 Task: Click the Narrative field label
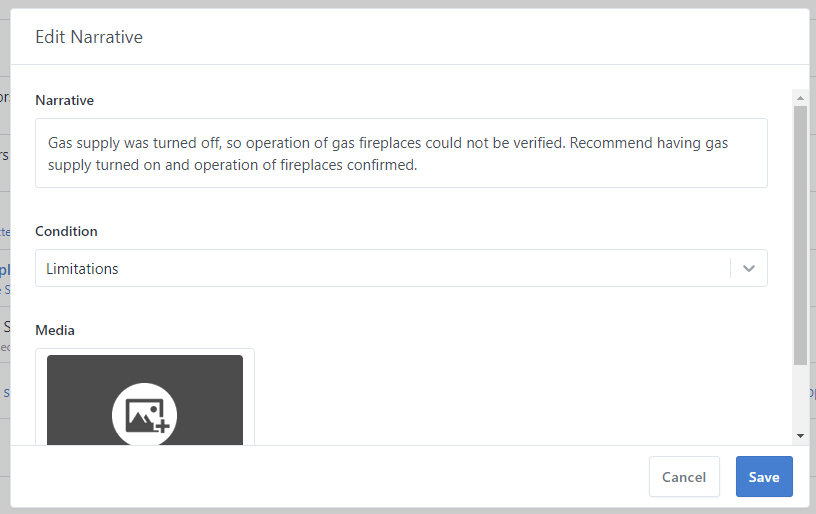coord(65,100)
